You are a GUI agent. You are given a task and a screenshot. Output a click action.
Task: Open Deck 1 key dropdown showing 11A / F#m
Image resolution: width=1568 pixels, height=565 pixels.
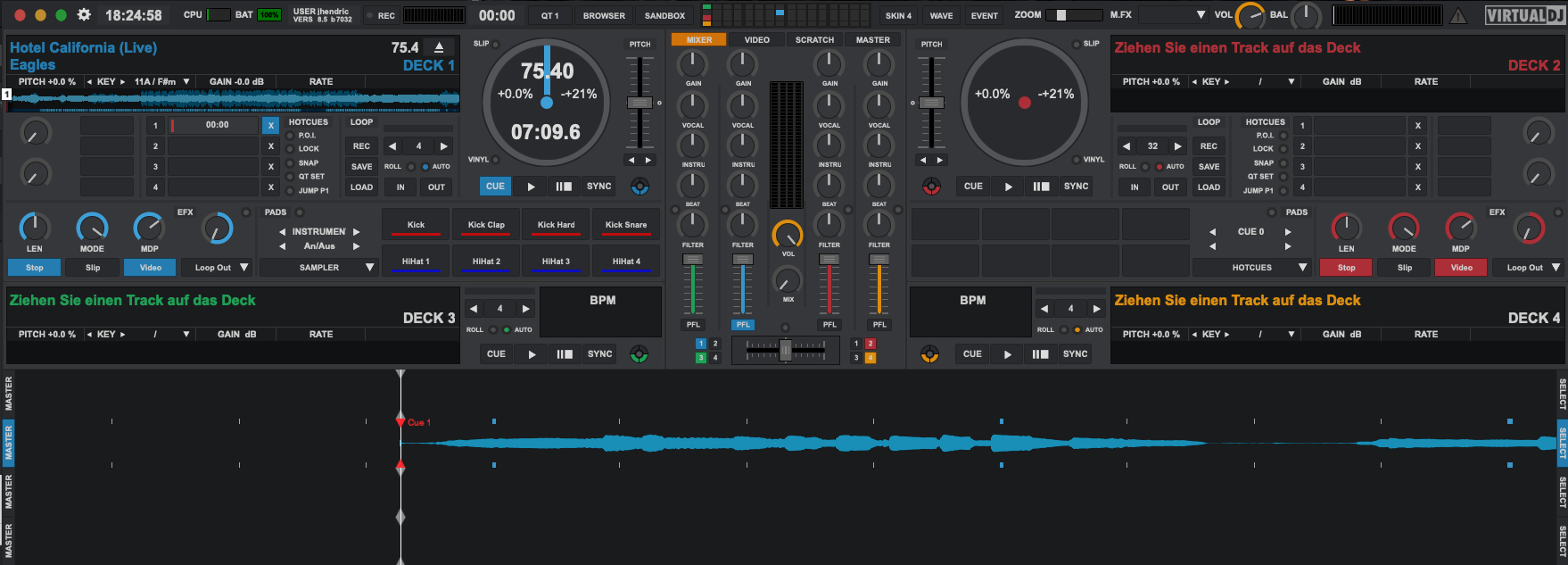tap(186, 81)
